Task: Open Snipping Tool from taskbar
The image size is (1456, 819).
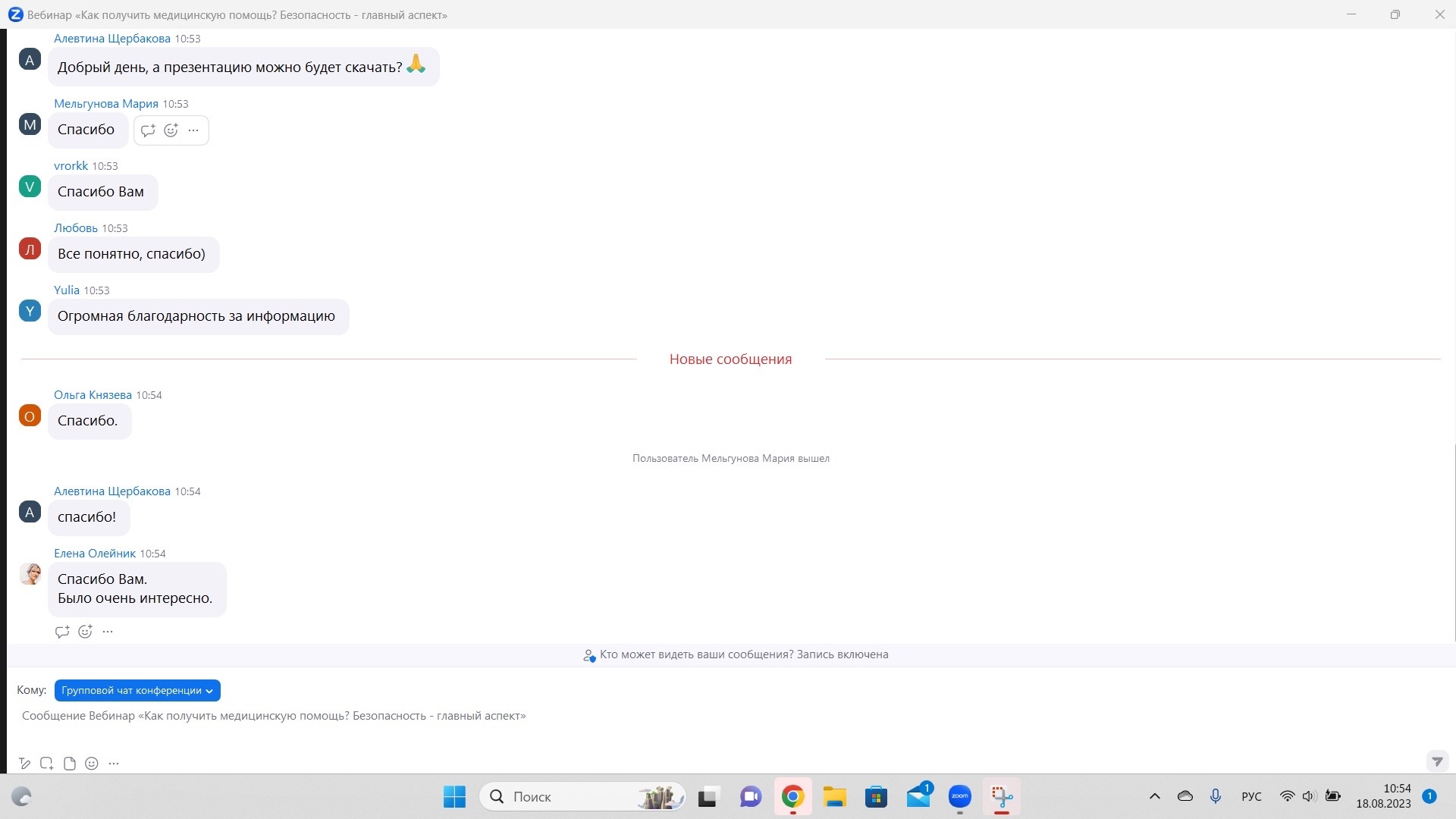Action: pyautogui.click(x=1002, y=797)
